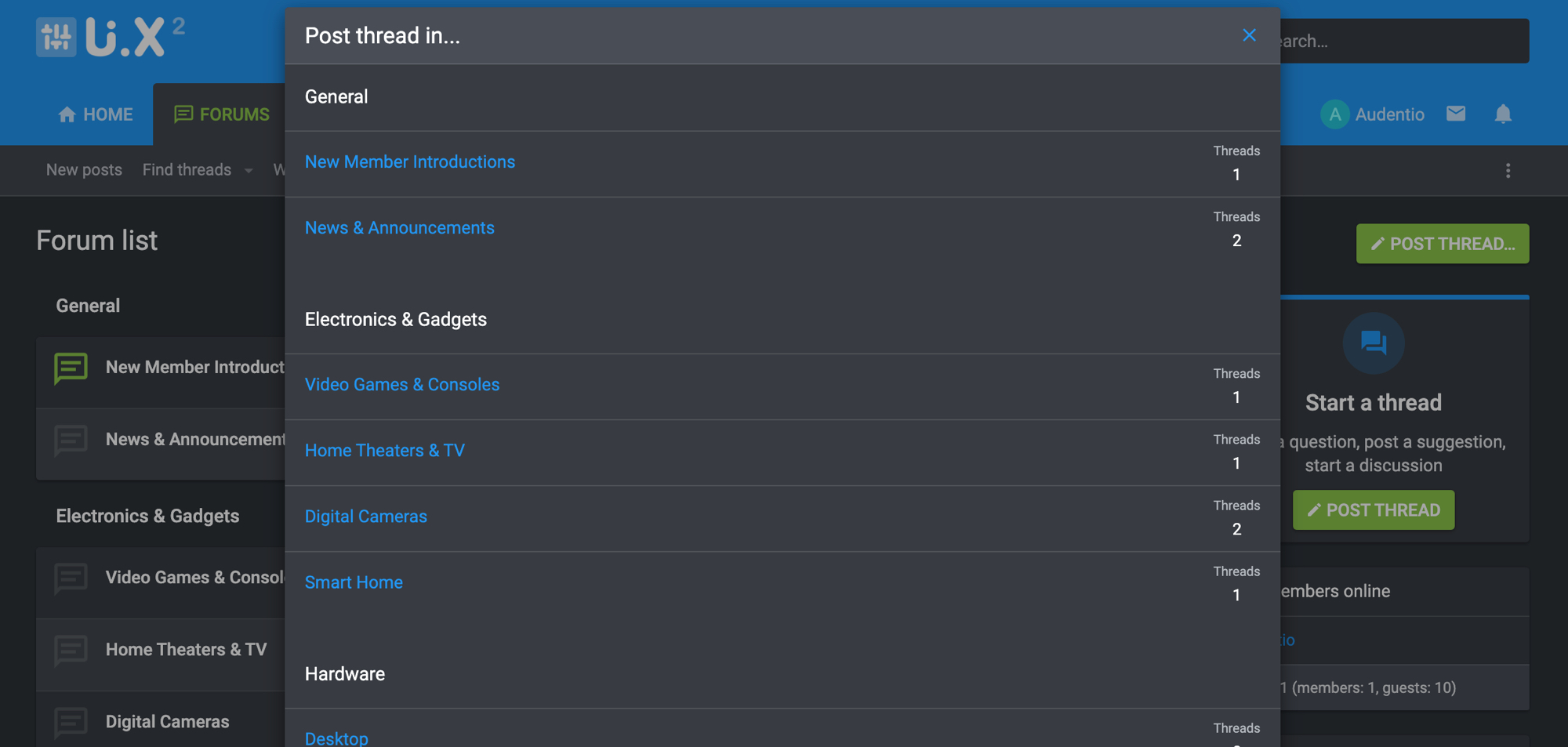Click the Audentio user avatar
This screenshot has height=747, width=1568.
(1334, 114)
